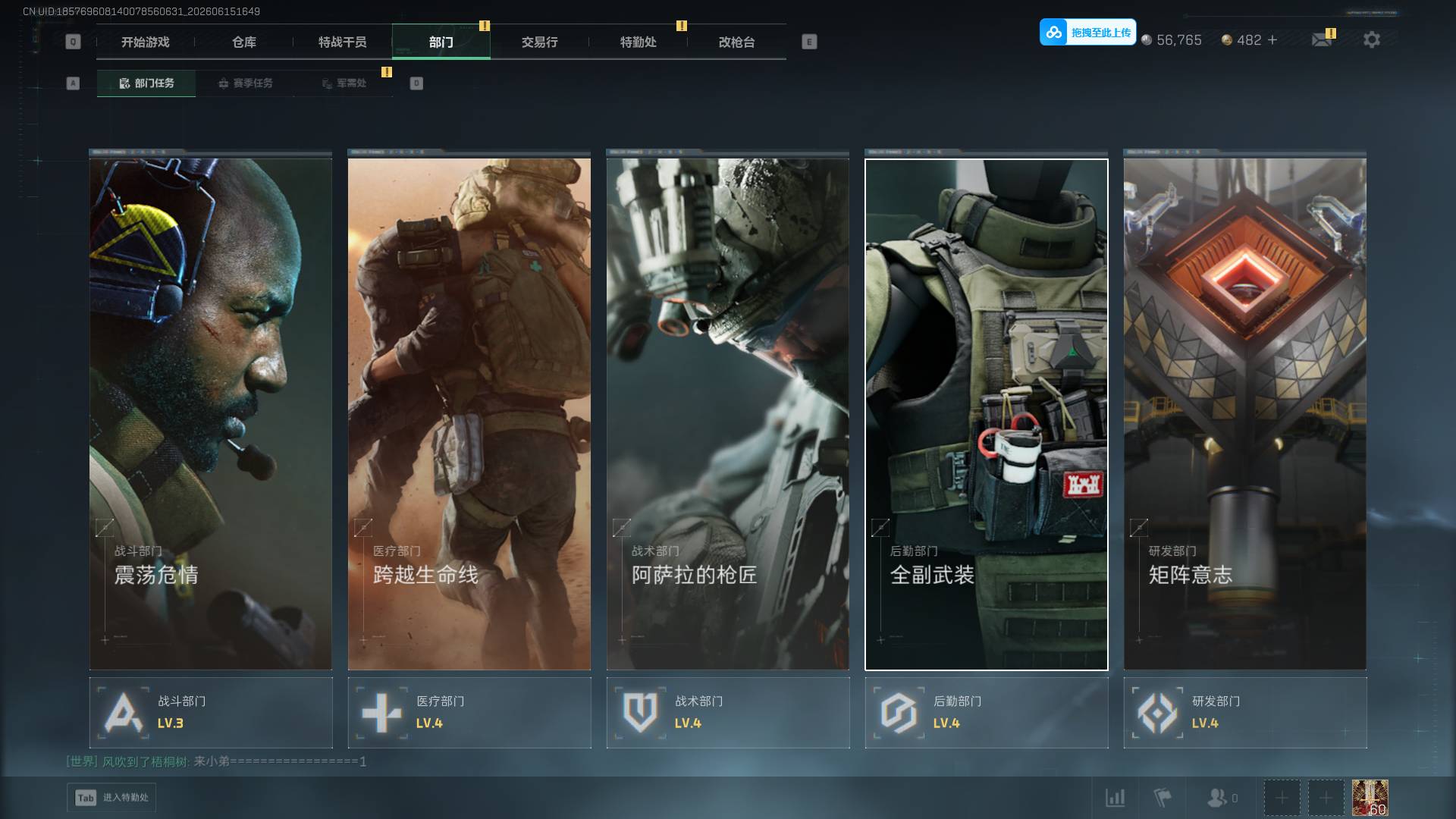Click the R&D department diamond icon

(1157, 713)
